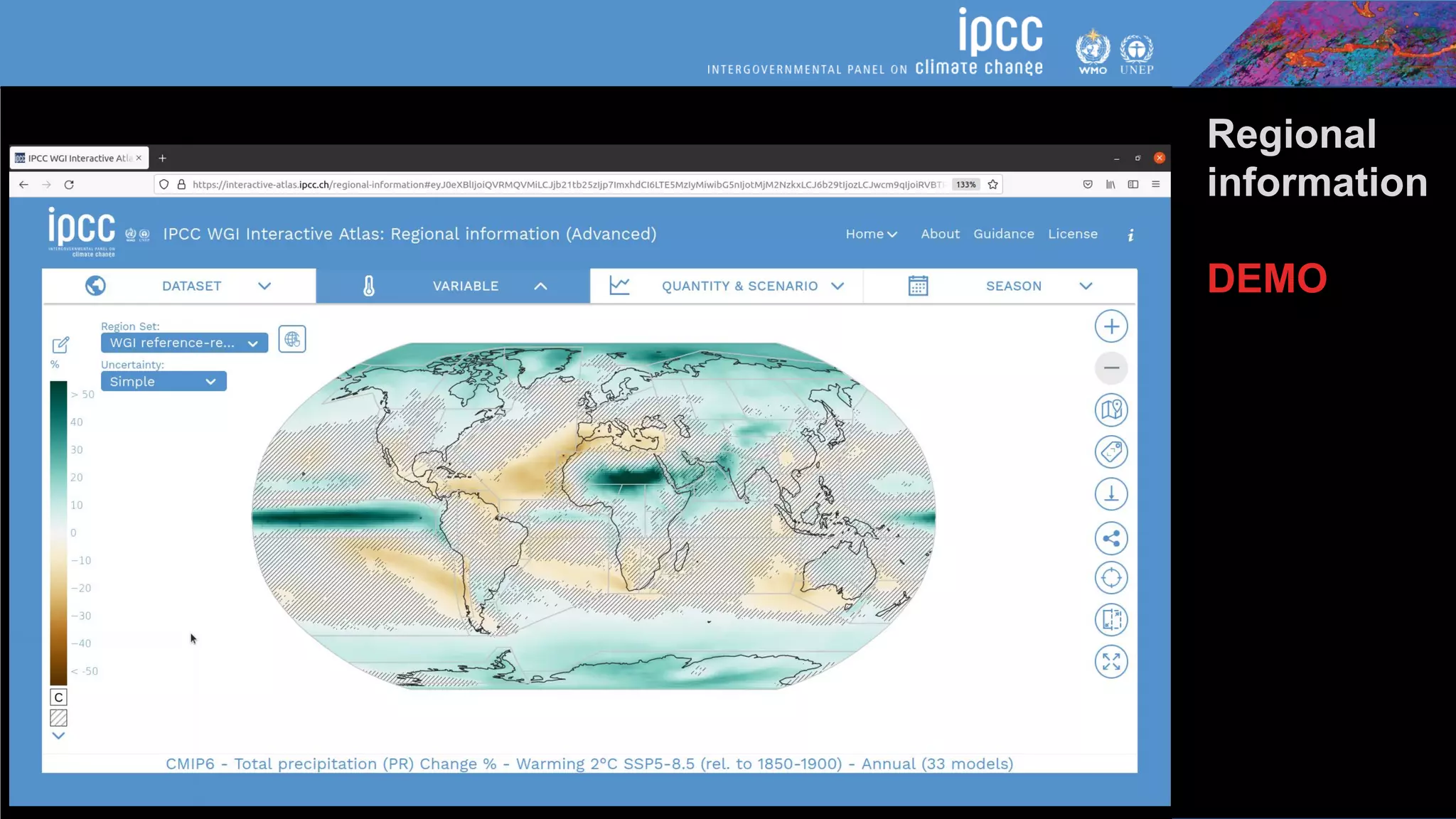The height and width of the screenshot is (819, 1456).
Task: Open the map location layers icon
Action: tap(1111, 409)
